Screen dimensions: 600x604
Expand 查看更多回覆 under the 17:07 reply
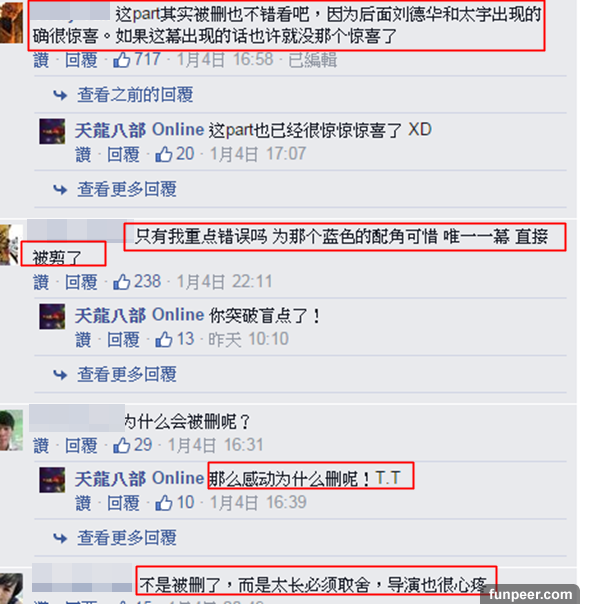[127, 189]
